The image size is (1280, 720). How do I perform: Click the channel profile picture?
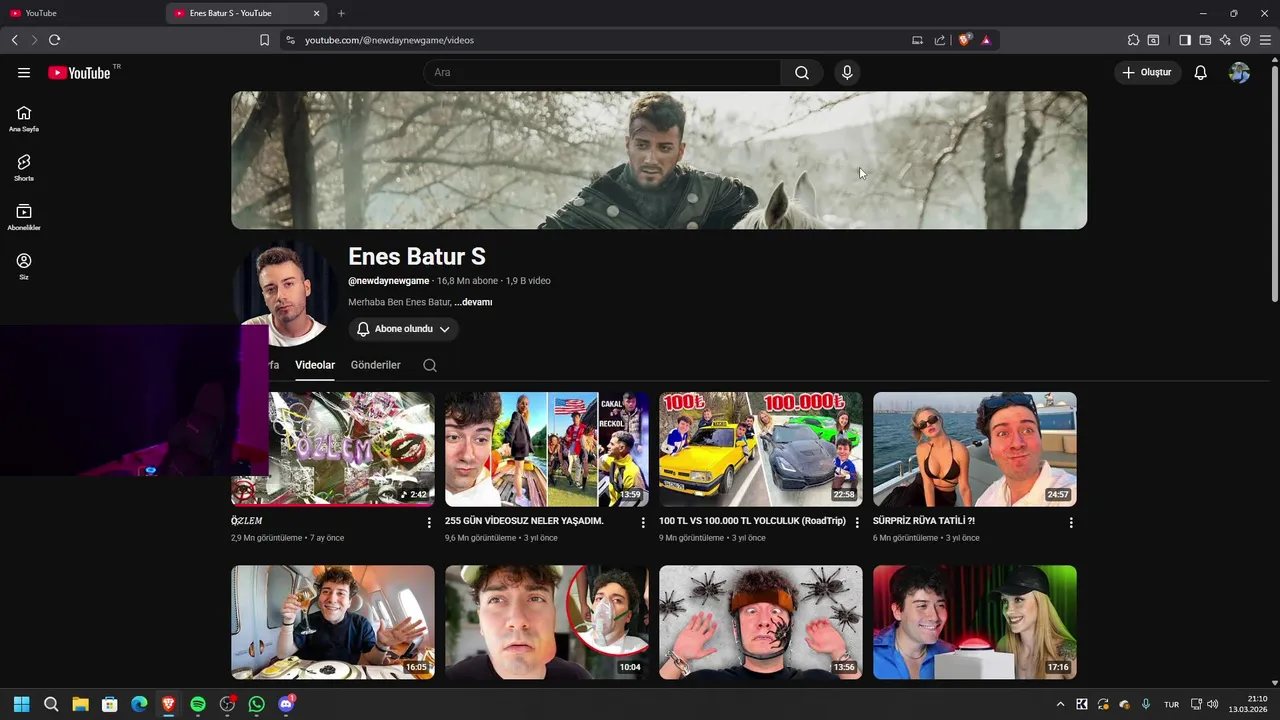[284, 295]
